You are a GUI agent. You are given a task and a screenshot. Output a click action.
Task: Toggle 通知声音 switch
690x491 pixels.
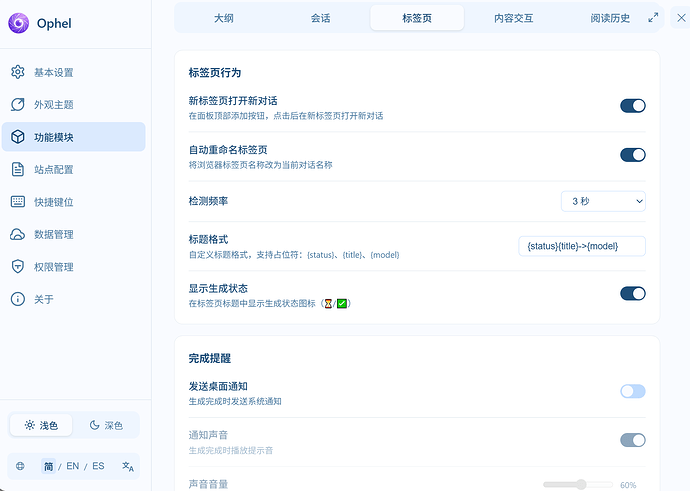coord(633,440)
